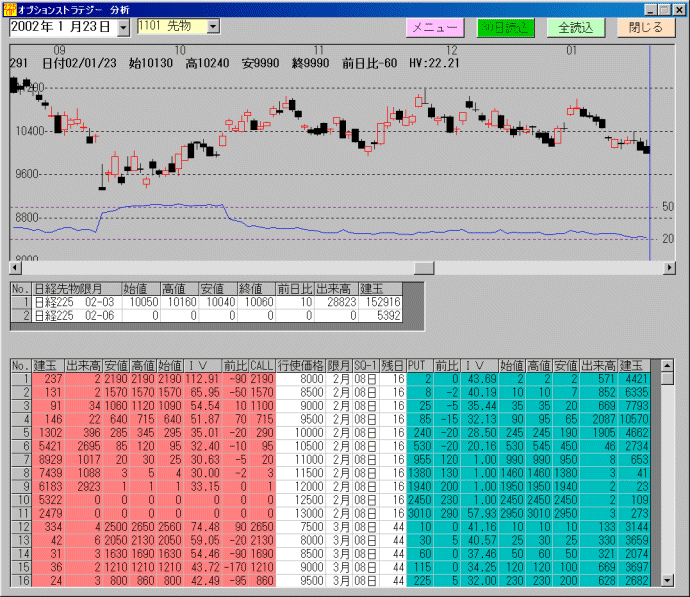Click the 閉じる button

[x=645, y=28]
